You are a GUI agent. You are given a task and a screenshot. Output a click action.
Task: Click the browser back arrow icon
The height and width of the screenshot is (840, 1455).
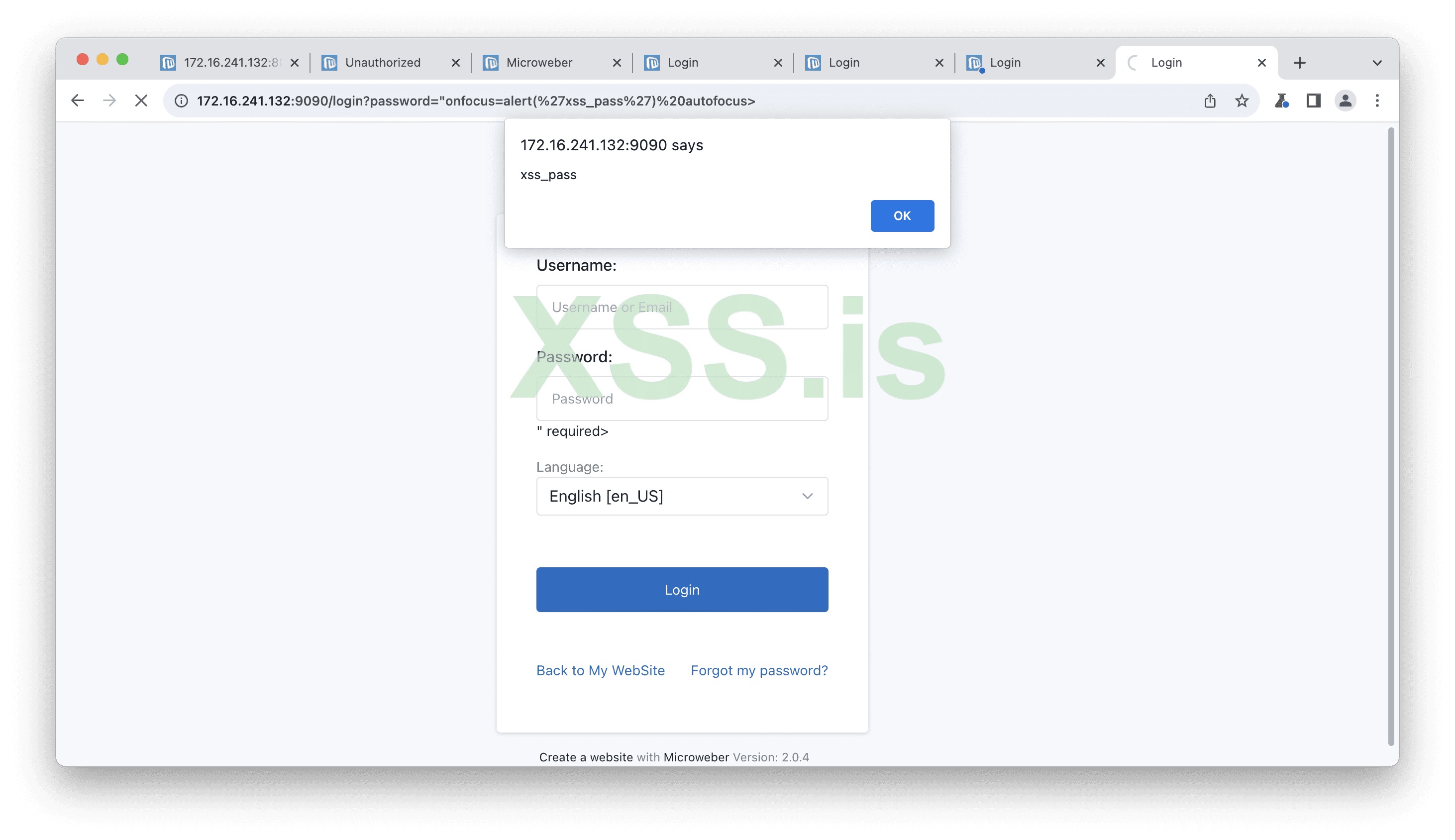[77, 101]
